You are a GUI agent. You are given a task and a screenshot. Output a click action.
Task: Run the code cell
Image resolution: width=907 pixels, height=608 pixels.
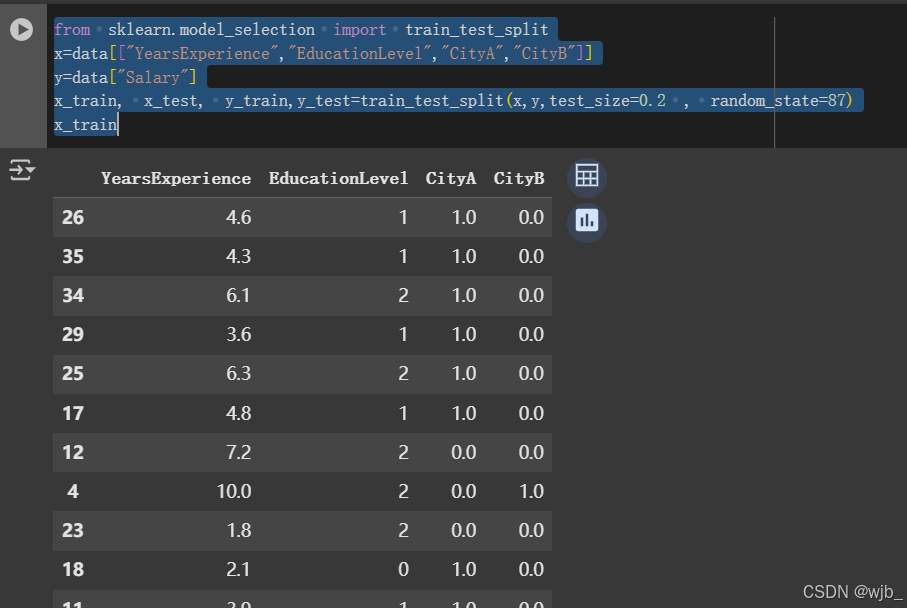(21, 30)
